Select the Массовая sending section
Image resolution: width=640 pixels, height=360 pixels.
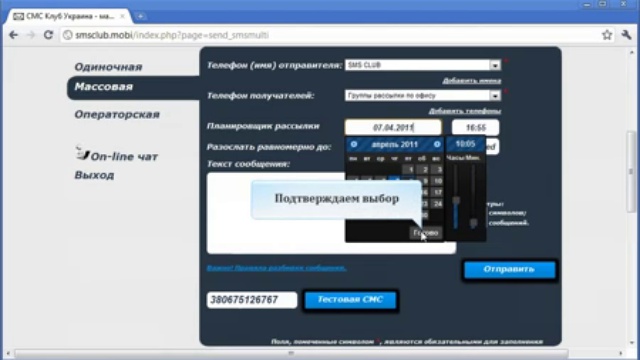click(x=104, y=87)
